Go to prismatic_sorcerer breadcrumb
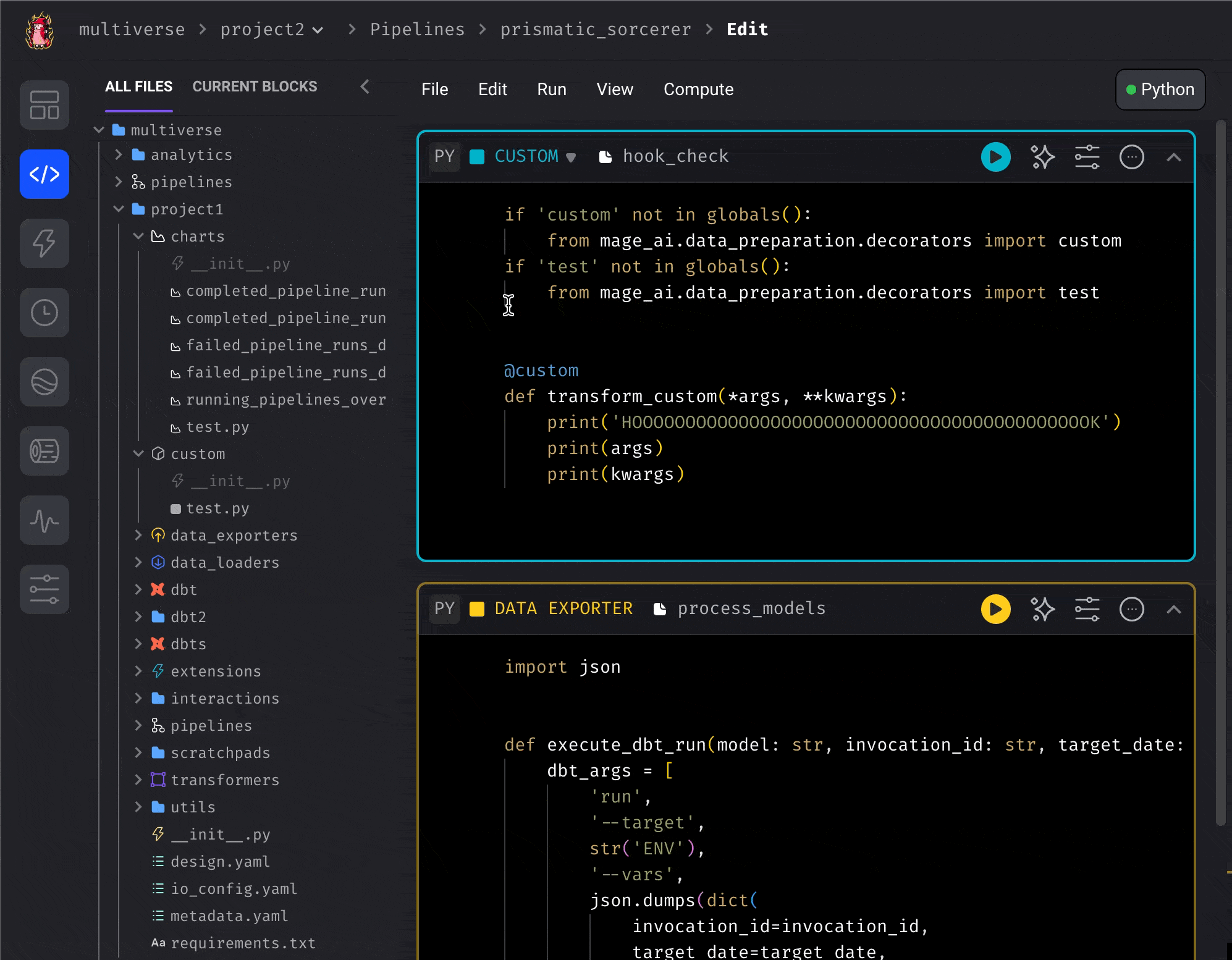1232x960 pixels. point(596,30)
